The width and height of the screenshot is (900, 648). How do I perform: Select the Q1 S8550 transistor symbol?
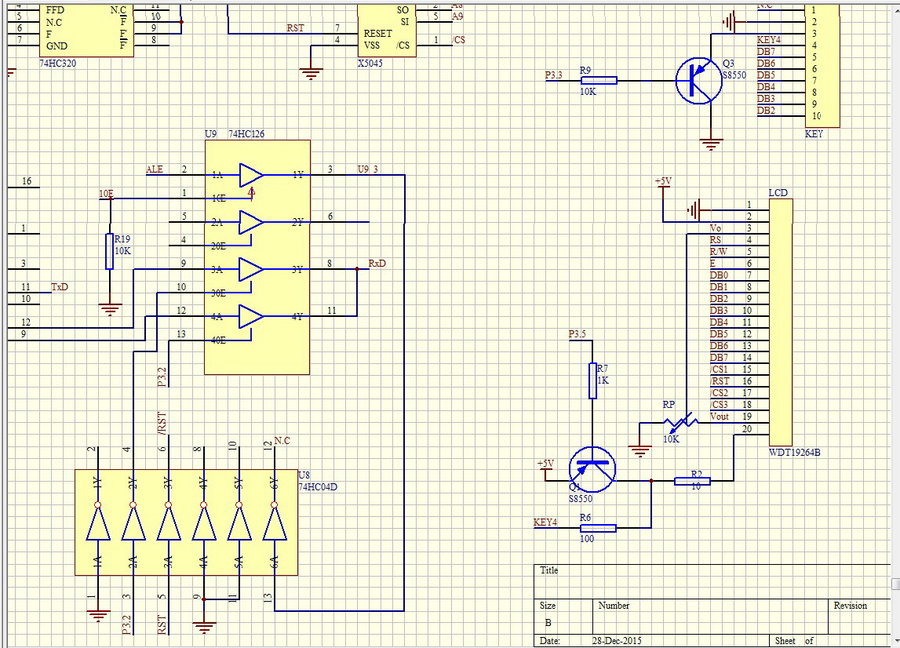tap(592, 468)
